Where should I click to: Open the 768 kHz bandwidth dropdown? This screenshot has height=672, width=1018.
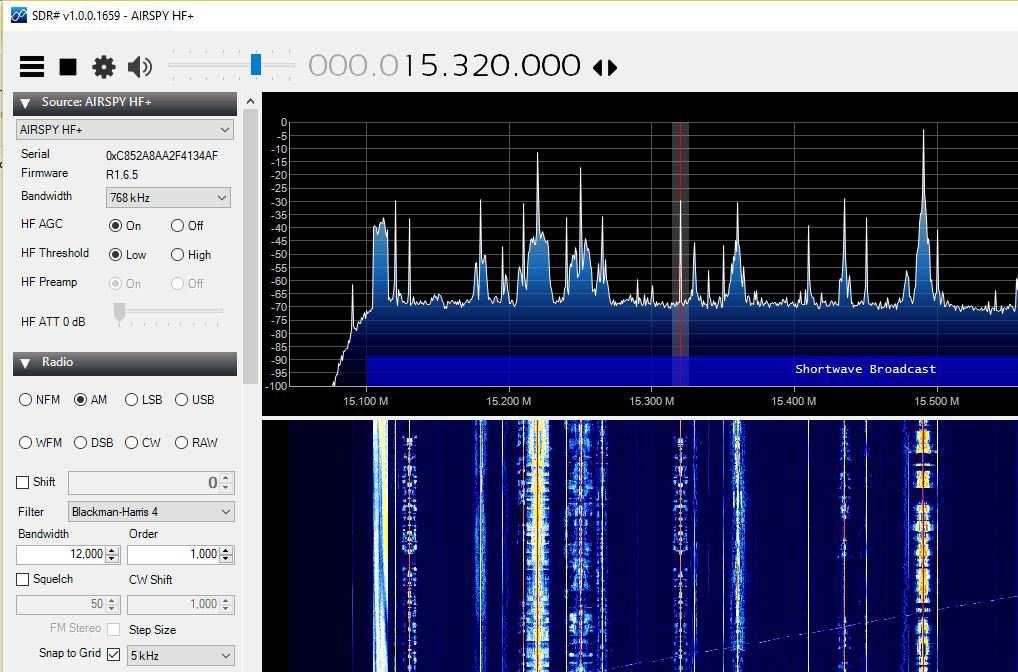coord(168,197)
